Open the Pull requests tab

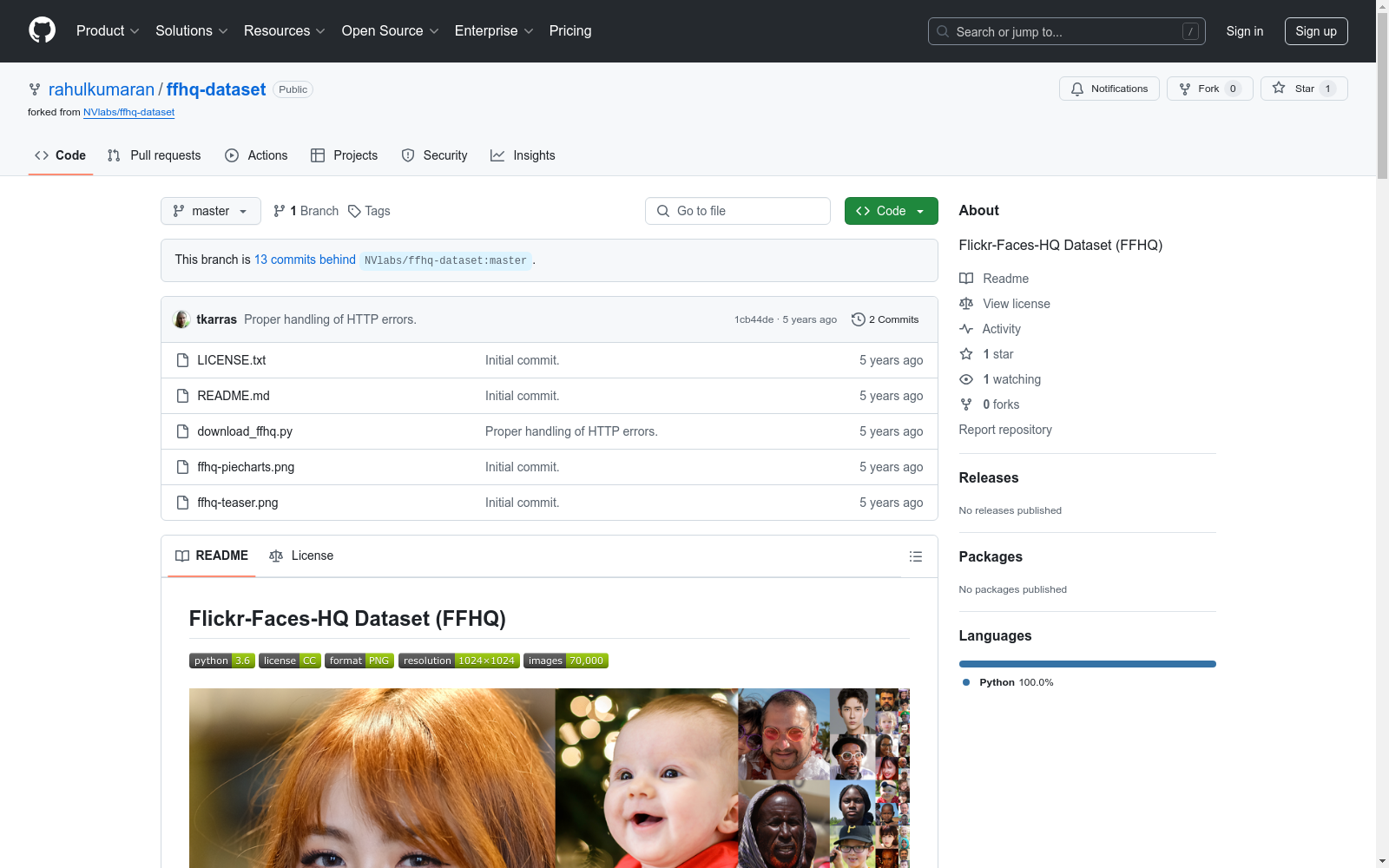tap(154, 155)
